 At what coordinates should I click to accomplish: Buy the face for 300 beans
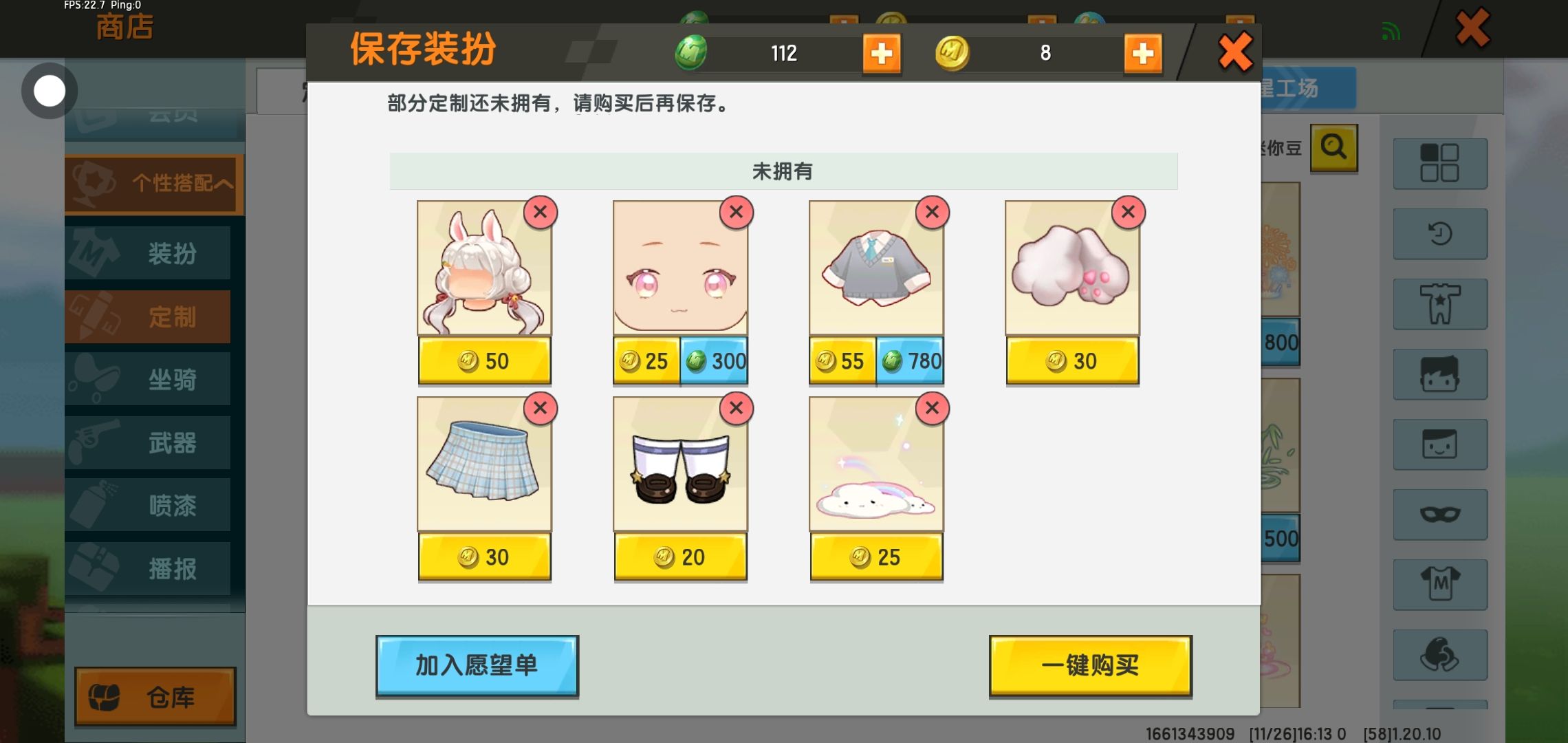click(x=714, y=360)
